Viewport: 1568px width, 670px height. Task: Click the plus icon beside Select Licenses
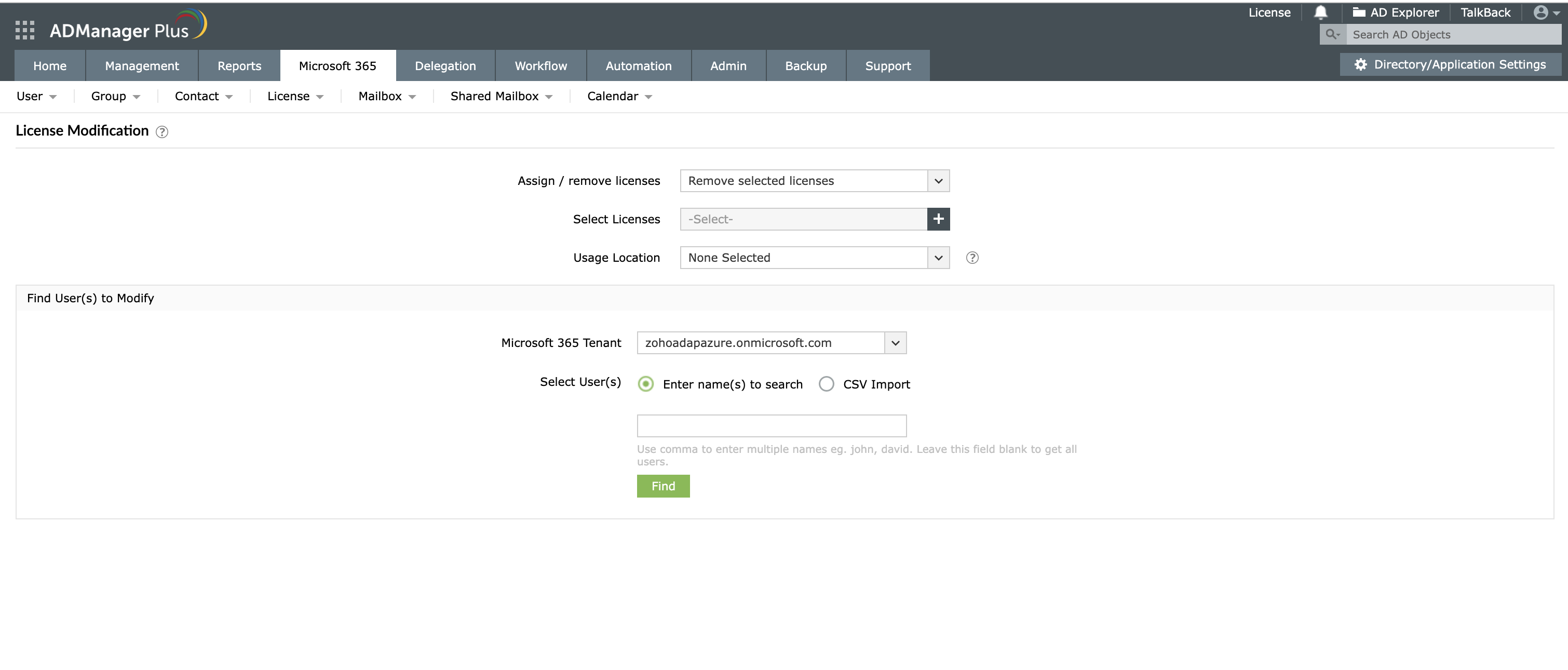pyautogui.click(x=938, y=219)
